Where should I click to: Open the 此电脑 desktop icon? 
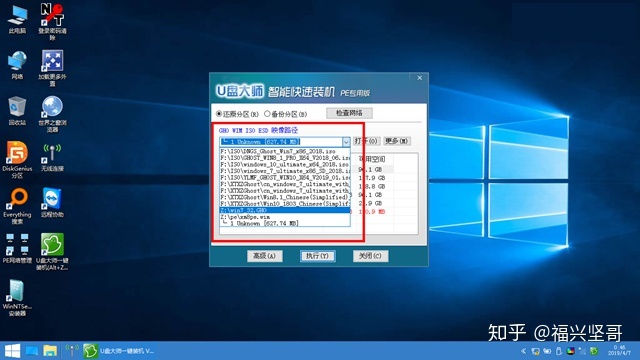click(17, 20)
